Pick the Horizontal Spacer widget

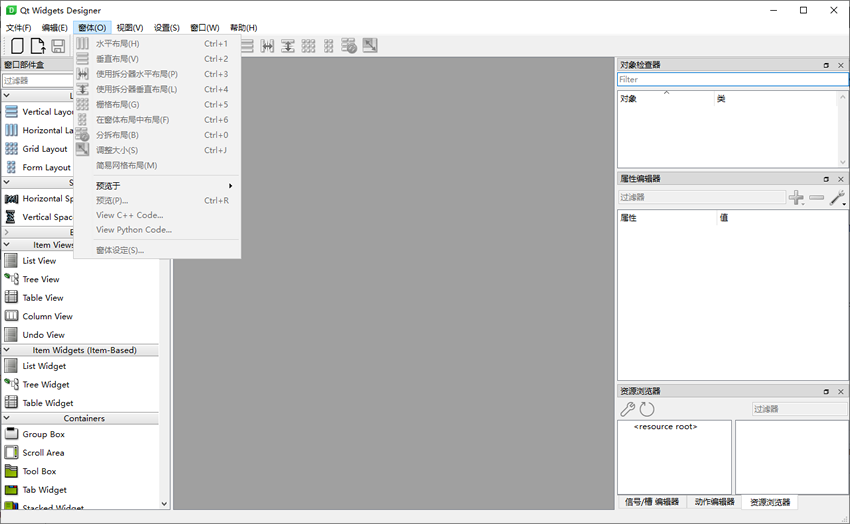38,198
